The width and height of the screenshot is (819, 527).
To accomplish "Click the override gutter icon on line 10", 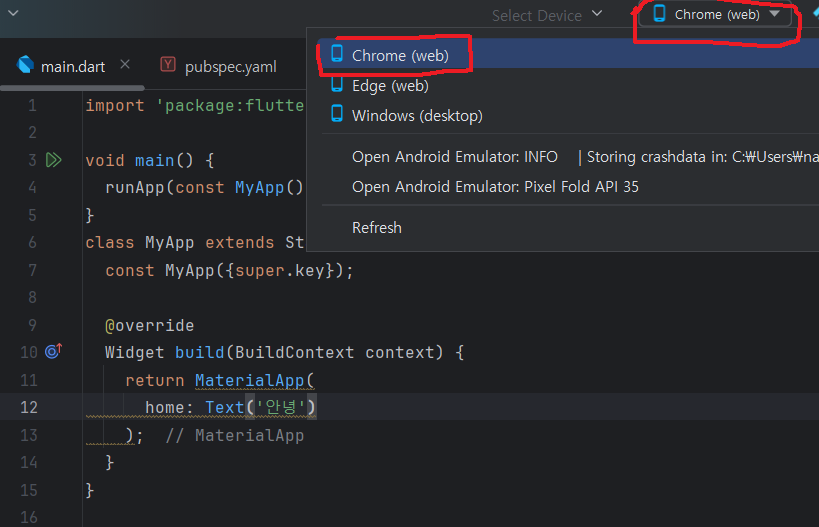I will (54, 351).
